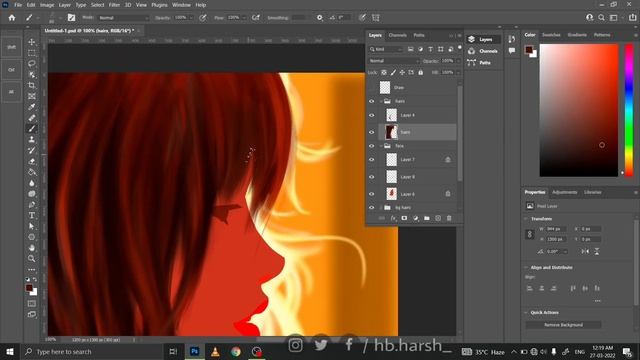Toggle the link width and height icon
This screenshot has height=360, width=640.
530,234
